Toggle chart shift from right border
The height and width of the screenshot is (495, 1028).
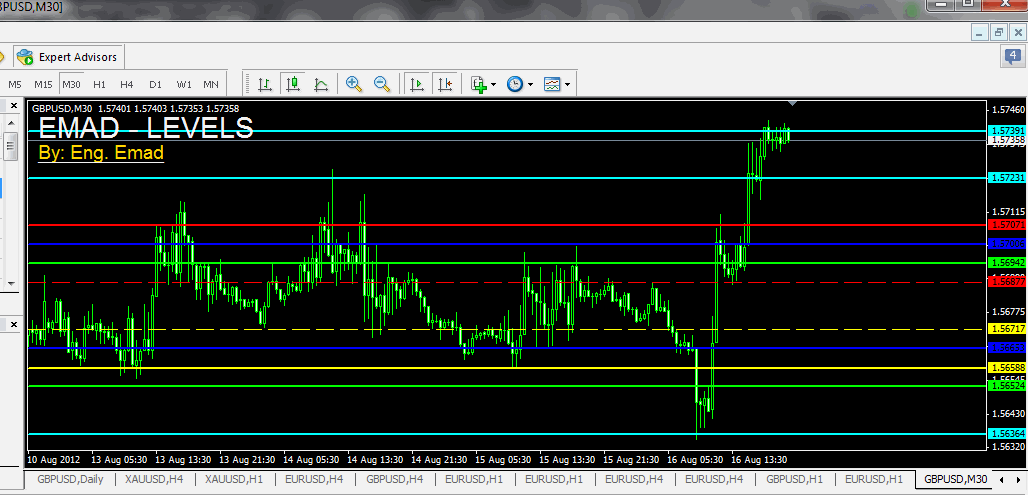coord(445,84)
